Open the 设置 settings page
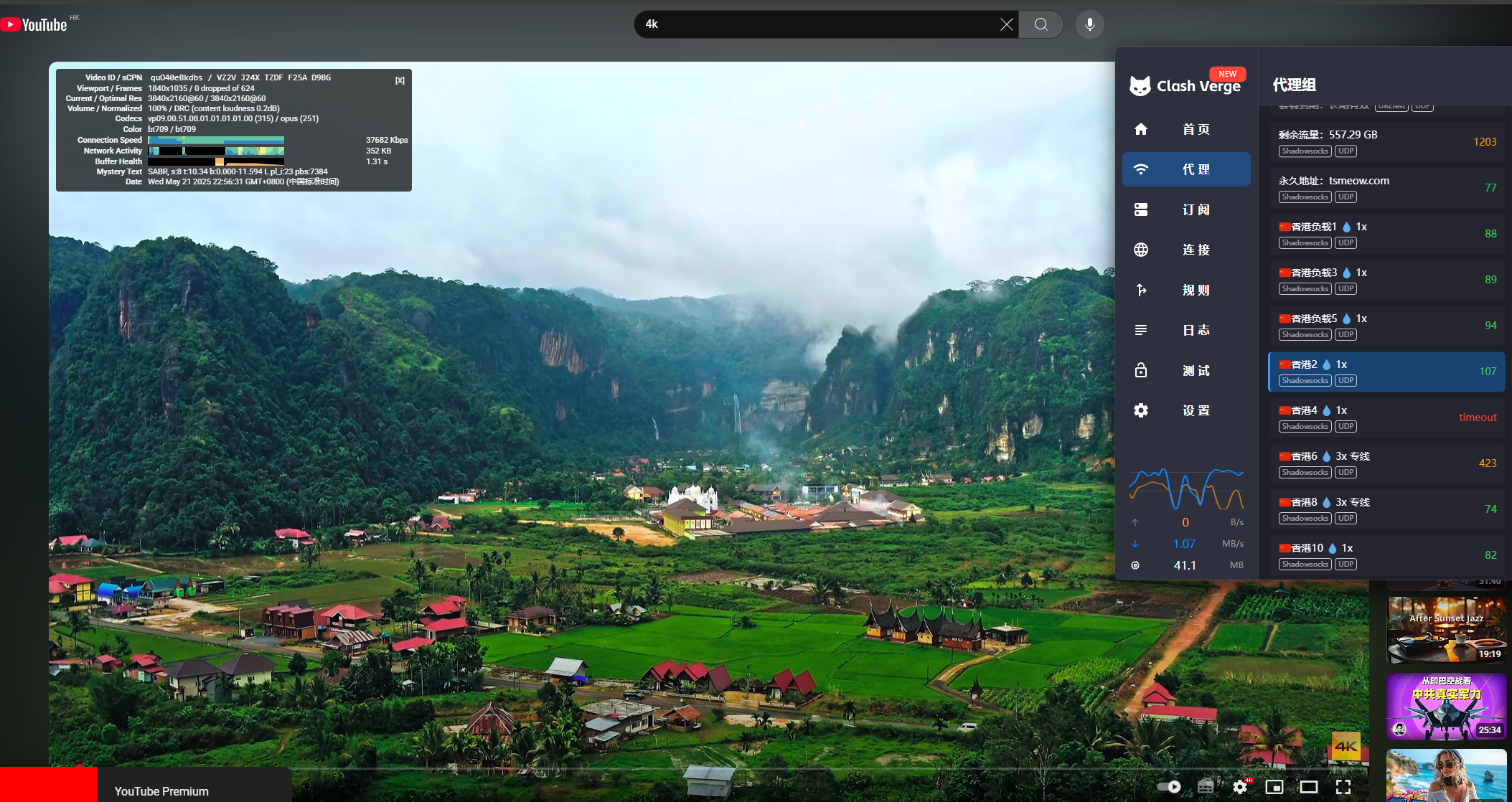Image resolution: width=1512 pixels, height=802 pixels. 1185,410
